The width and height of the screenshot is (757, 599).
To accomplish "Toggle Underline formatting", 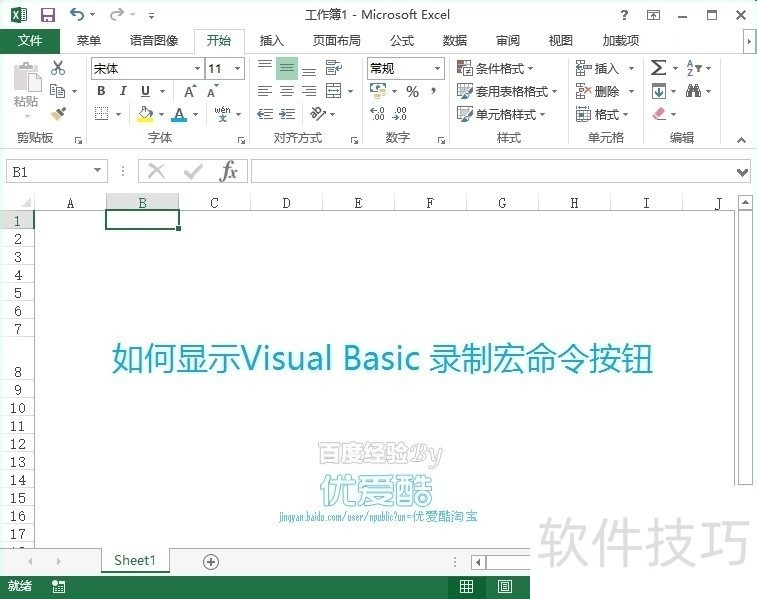I will 145,91.
